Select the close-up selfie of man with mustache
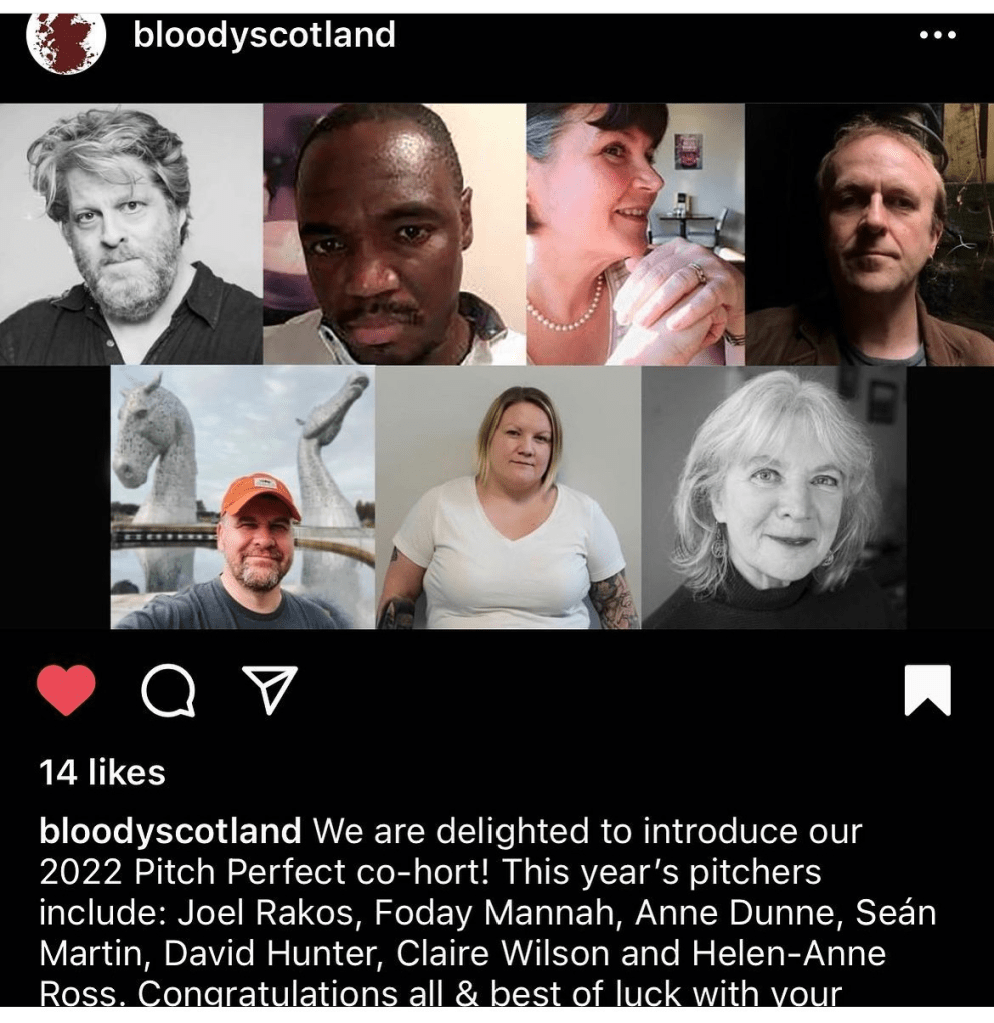 (395, 234)
